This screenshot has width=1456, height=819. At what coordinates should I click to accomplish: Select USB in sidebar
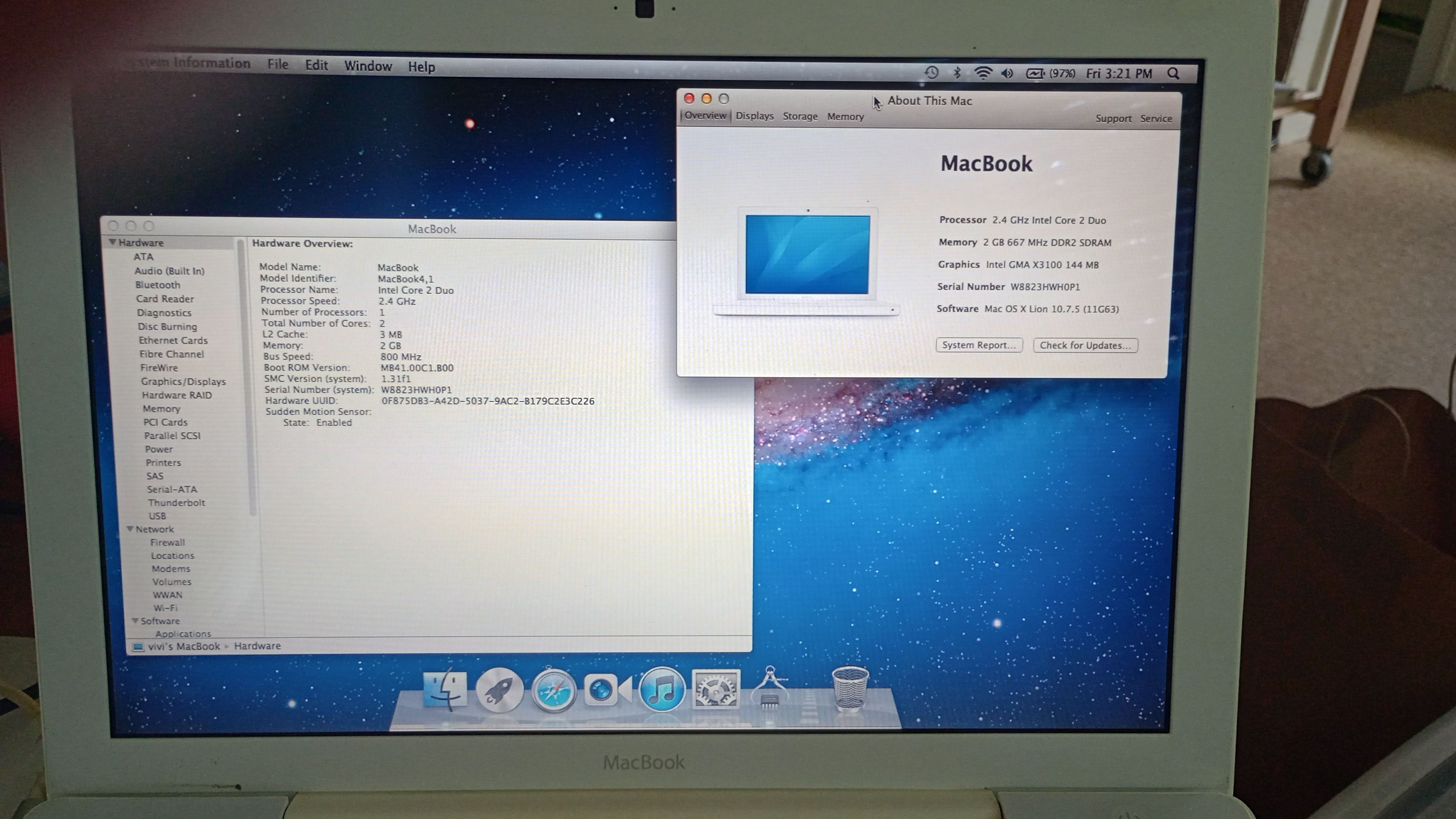point(157,516)
